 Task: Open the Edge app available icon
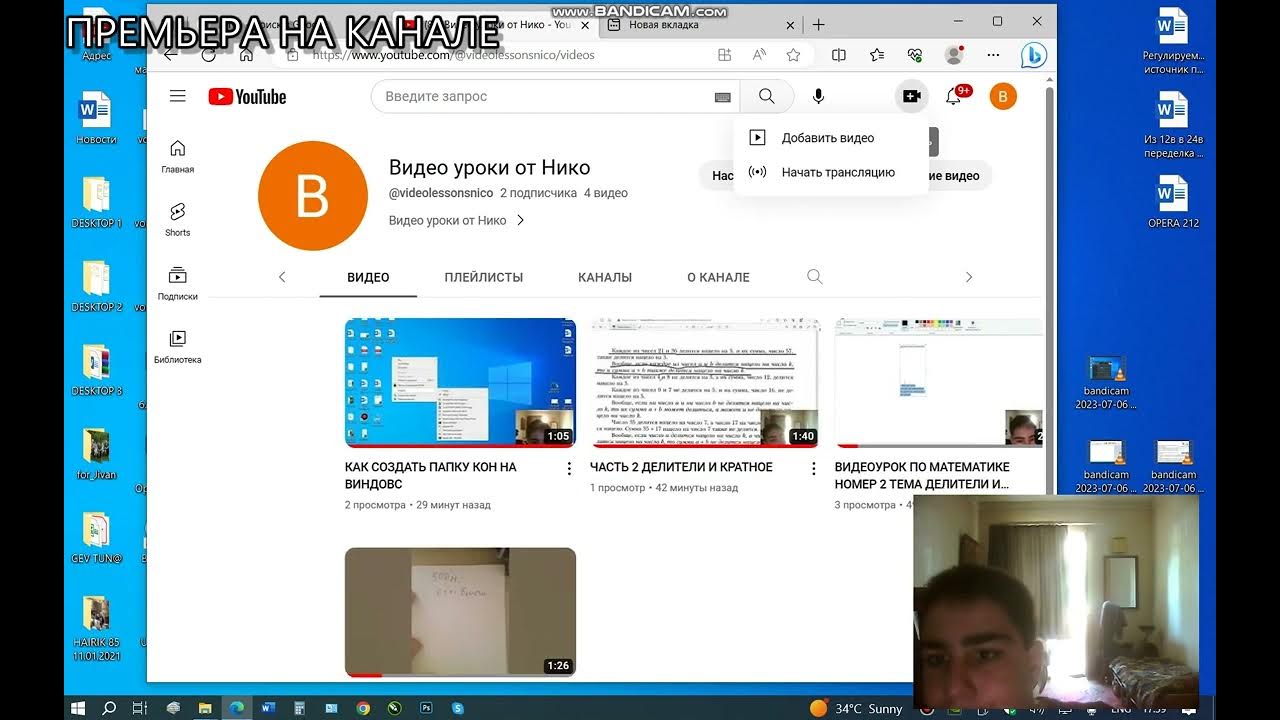(725, 55)
